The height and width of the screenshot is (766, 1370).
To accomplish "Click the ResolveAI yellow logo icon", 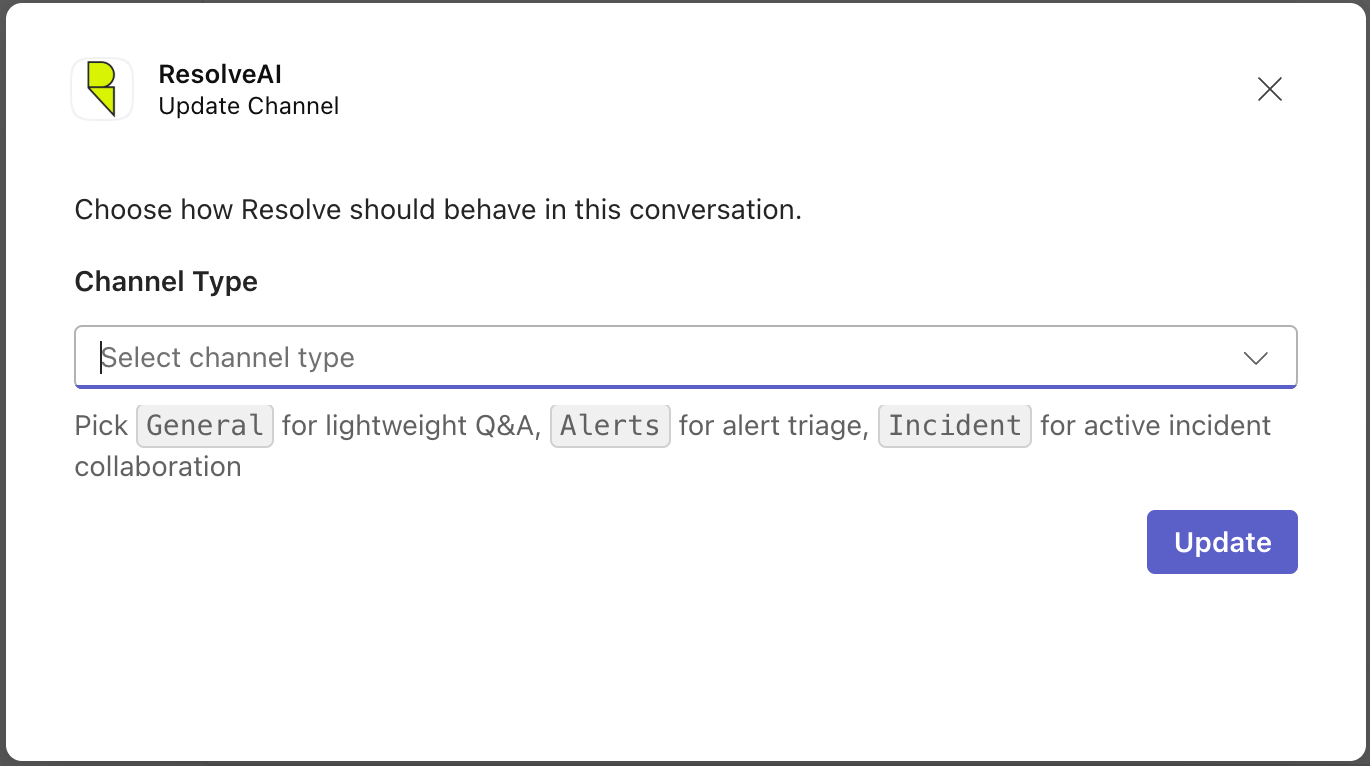I will click(x=102, y=89).
